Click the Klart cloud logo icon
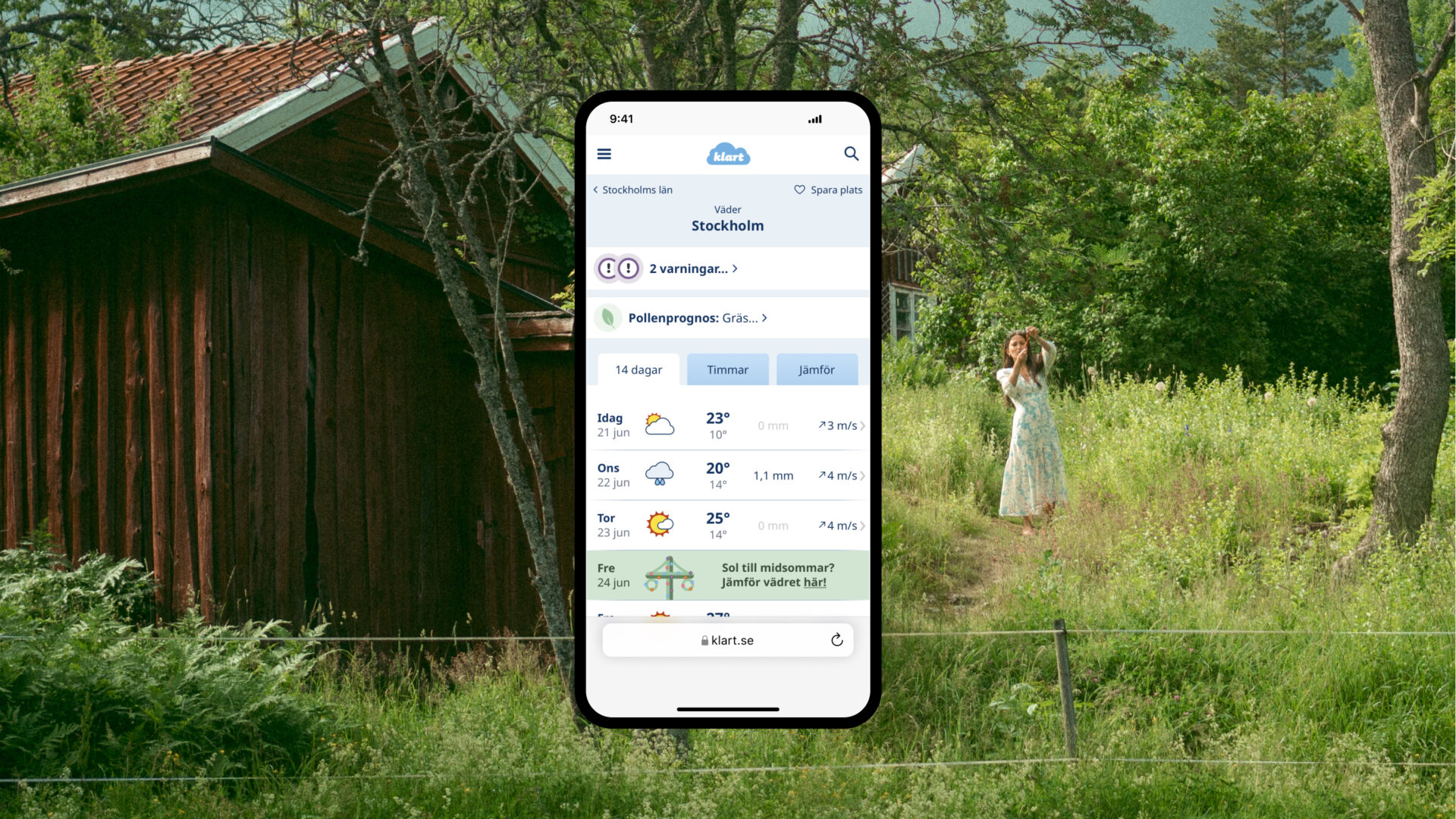This screenshot has height=819, width=1456. pos(727,154)
